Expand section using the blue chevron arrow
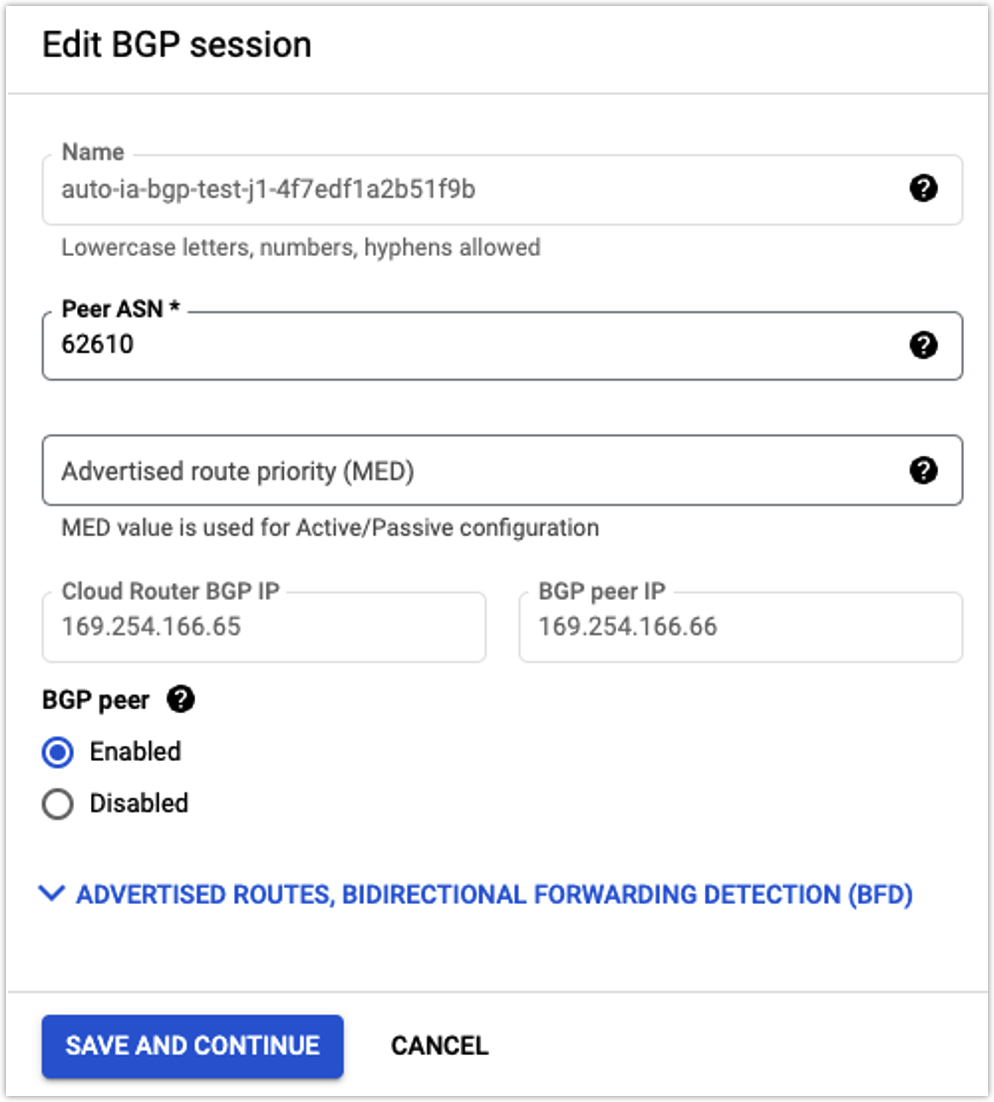Viewport: 994px width, 1102px height. point(52,893)
